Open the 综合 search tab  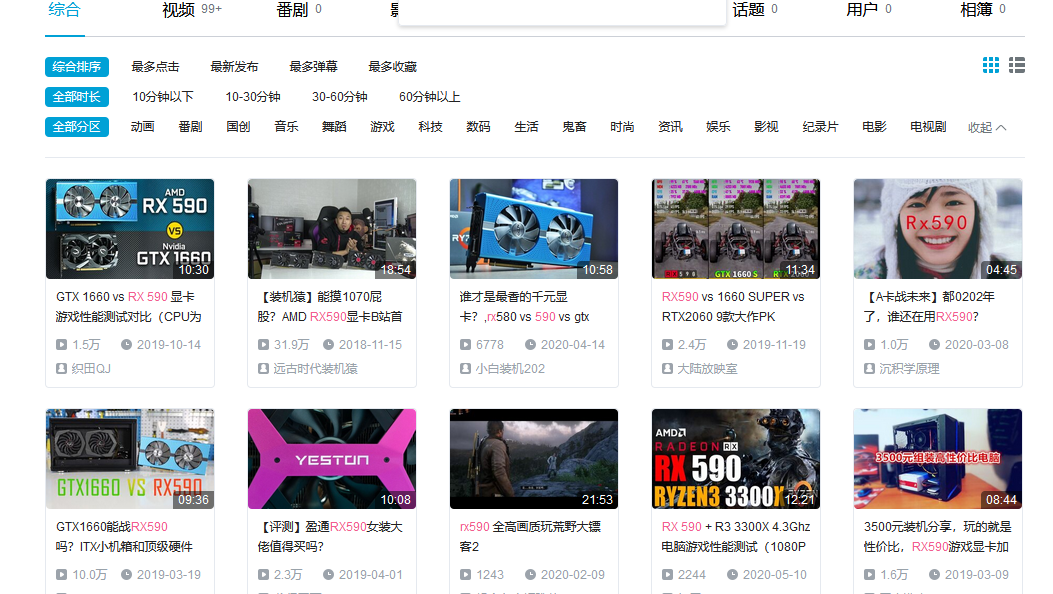(x=64, y=9)
